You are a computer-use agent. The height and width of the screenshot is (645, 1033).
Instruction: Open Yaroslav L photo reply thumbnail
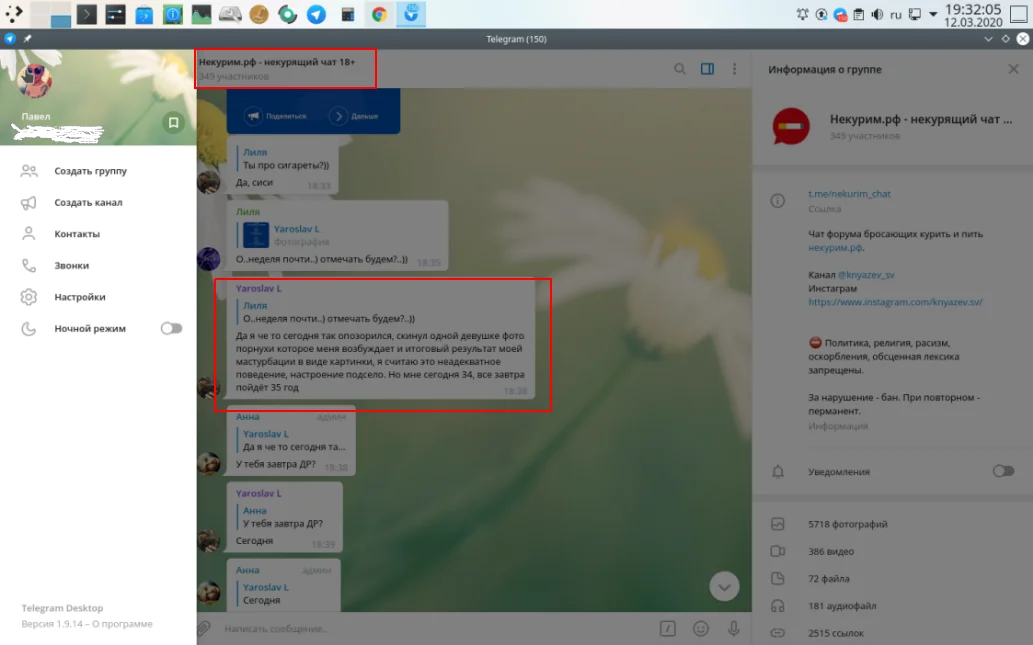[256, 235]
